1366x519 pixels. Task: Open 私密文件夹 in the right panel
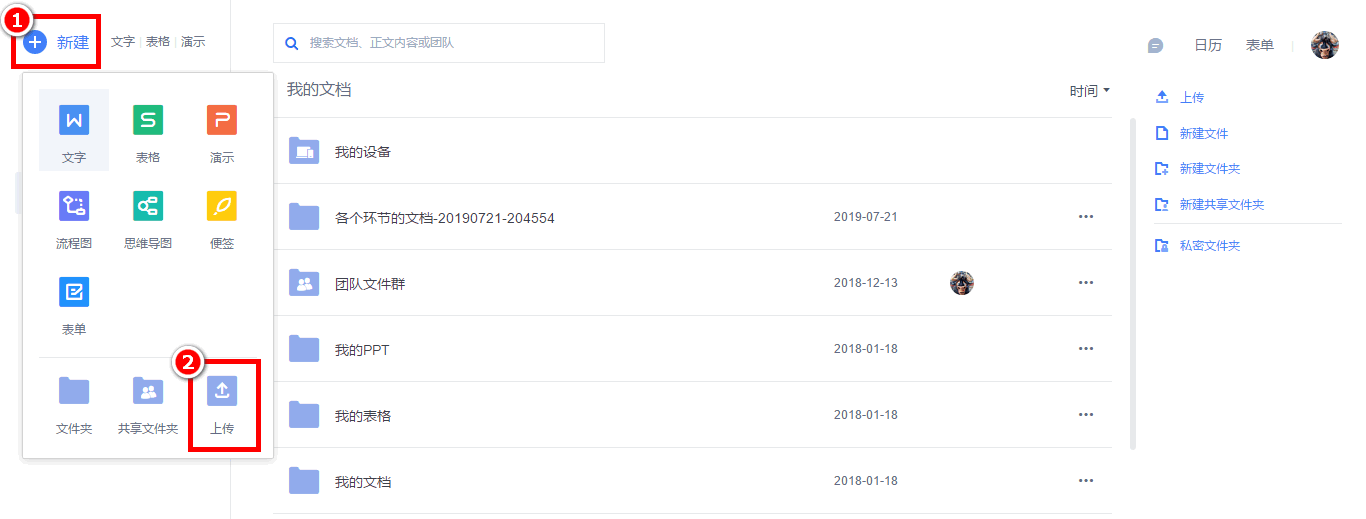[x=1209, y=246]
